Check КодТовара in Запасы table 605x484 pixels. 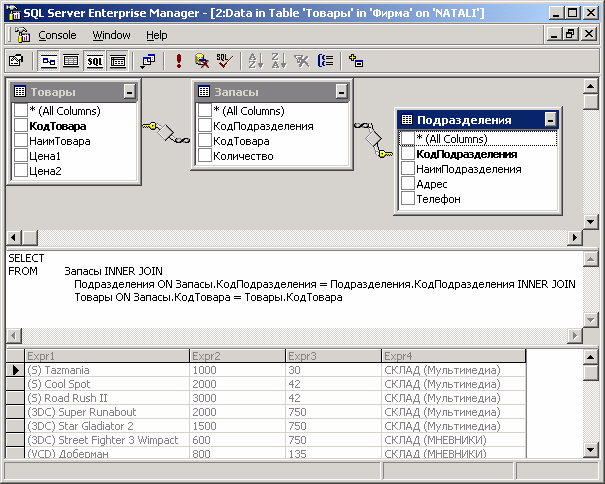(204, 141)
